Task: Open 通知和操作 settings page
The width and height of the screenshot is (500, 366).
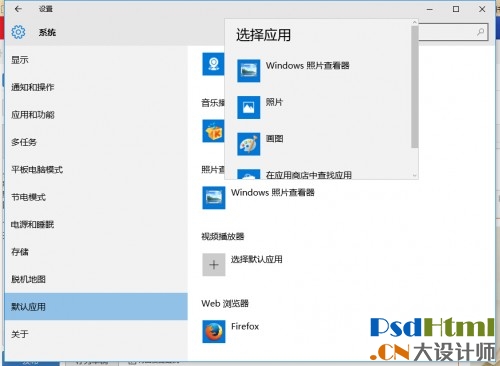Action: point(96,87)
